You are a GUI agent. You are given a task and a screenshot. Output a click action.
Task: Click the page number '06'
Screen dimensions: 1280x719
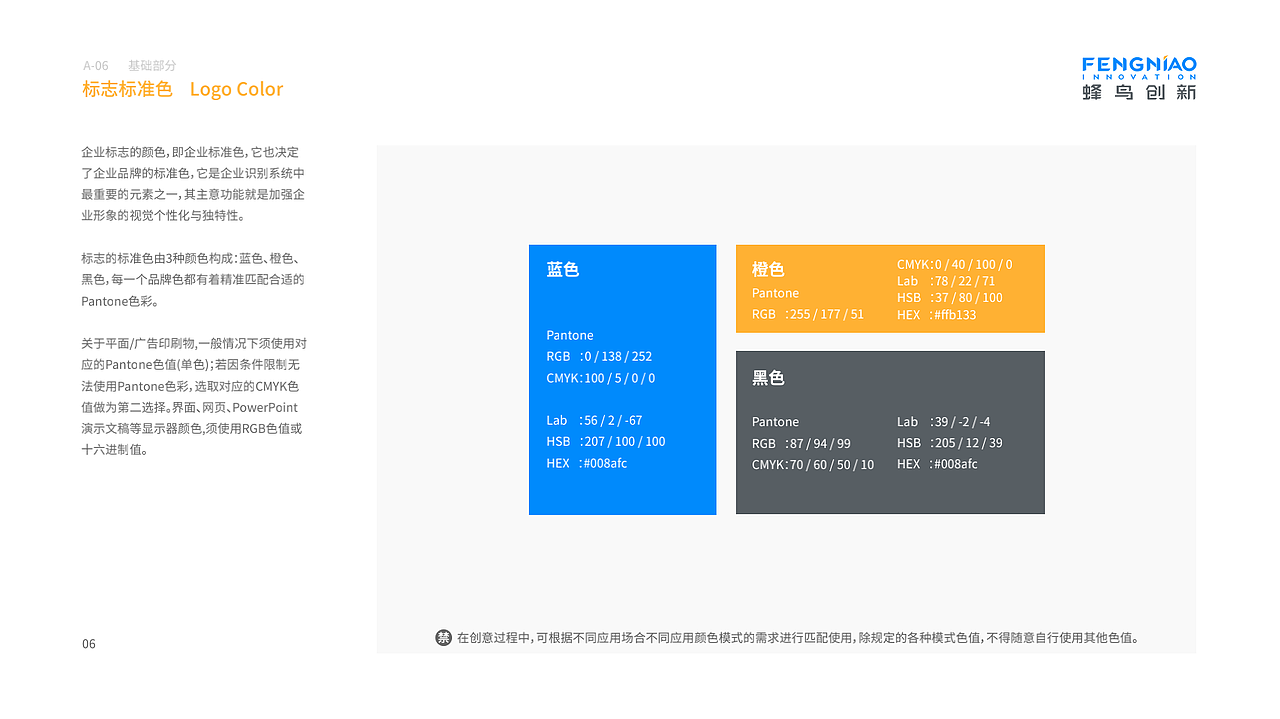click(89, 643)
